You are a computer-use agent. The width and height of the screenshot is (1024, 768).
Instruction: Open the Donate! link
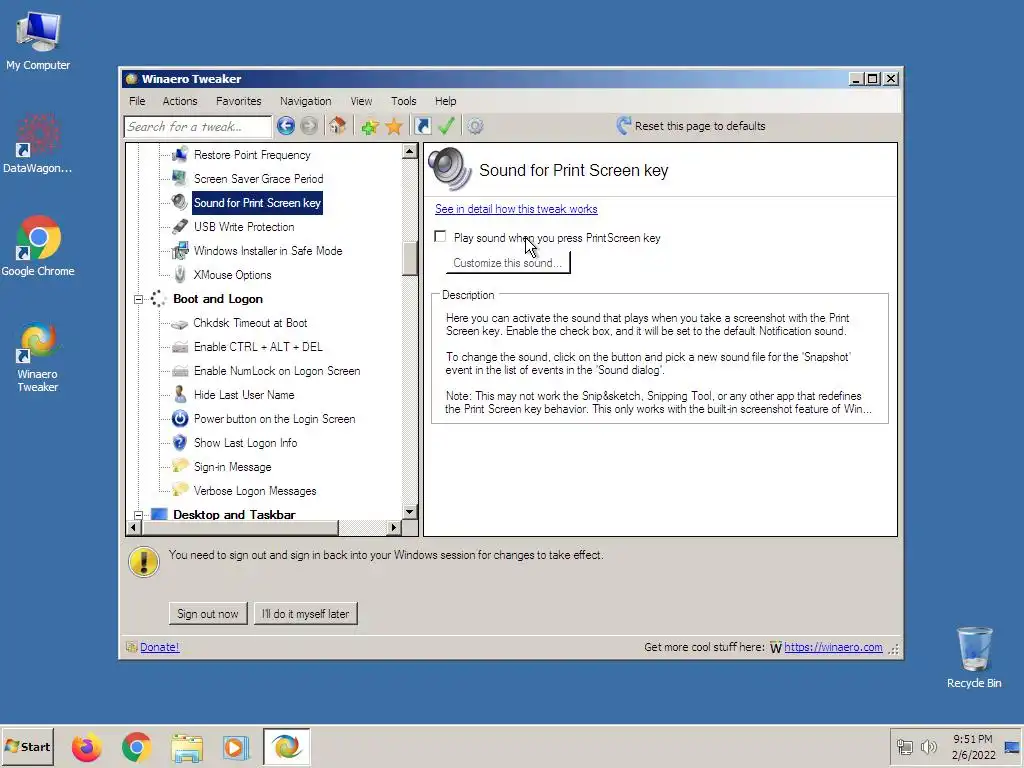pyautogui.click(x=159, y=647)
